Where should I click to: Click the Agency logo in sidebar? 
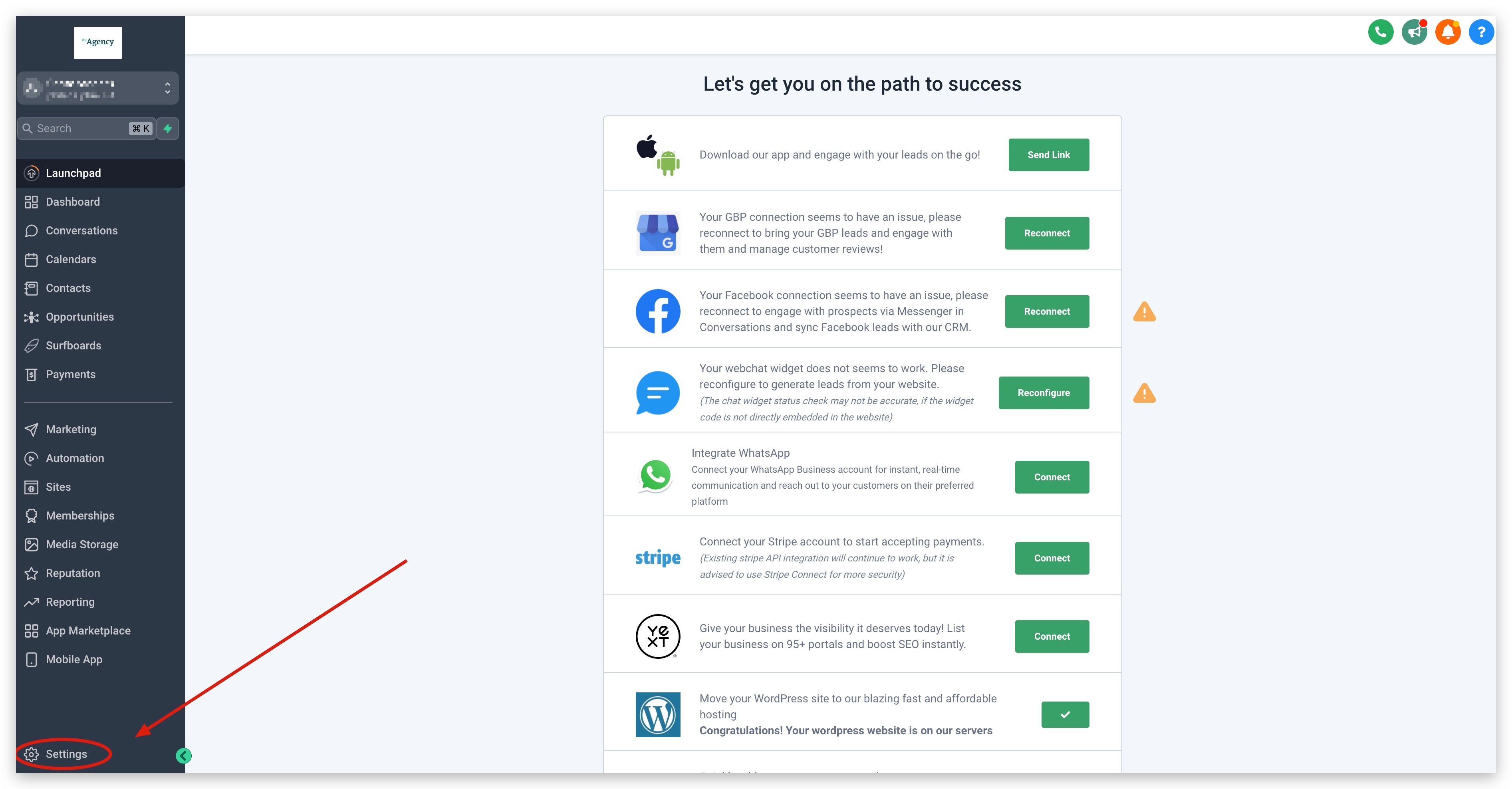tap(97, 42)
